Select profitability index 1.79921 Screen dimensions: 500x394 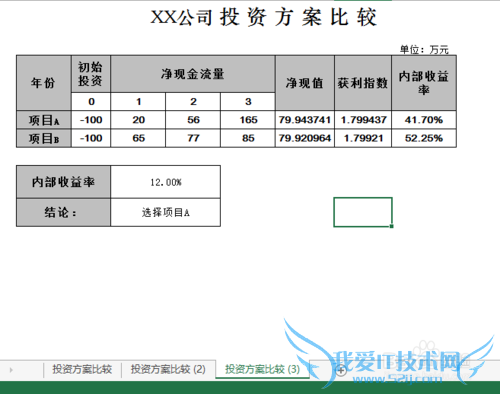point(363,138)
